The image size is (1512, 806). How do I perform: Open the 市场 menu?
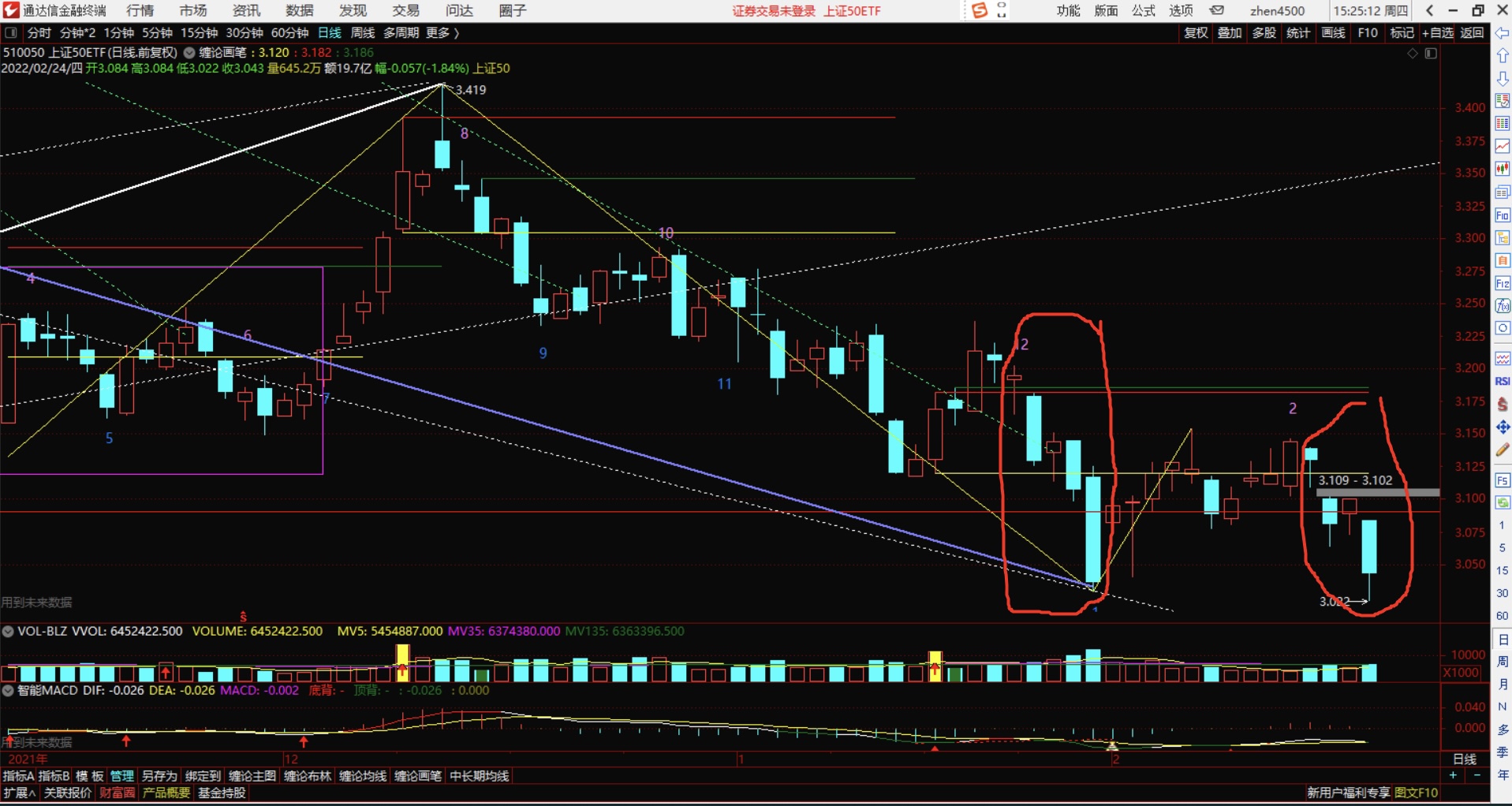(193, 10)
